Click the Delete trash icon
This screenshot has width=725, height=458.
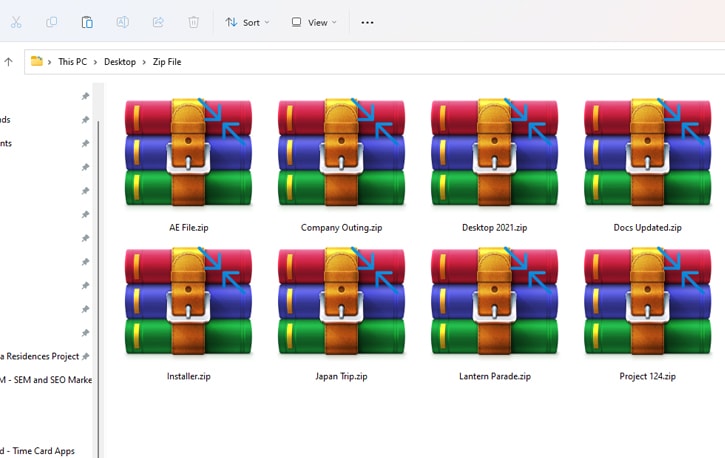point(193,22)
